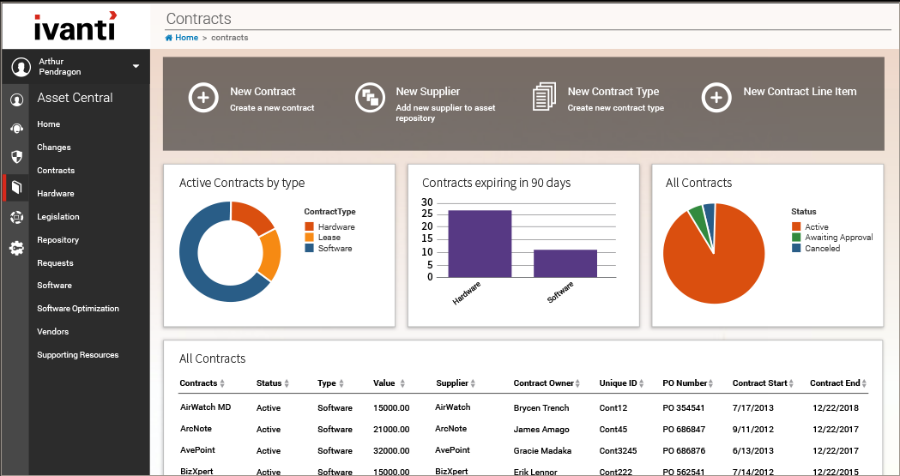Click the Canceled status legend swatch
The height and width of the screenshot is (476, 900).
tap(796, 248)
